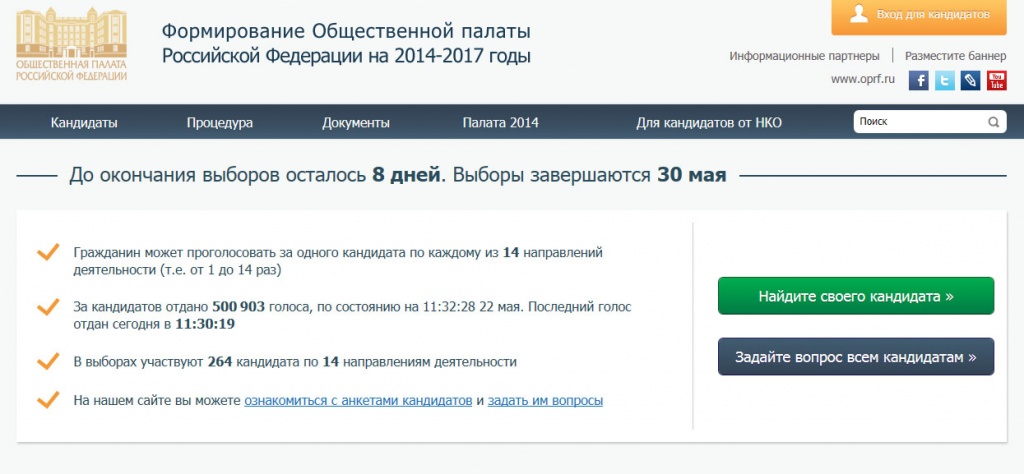Focus the Поиск search field

click(920, 121)
